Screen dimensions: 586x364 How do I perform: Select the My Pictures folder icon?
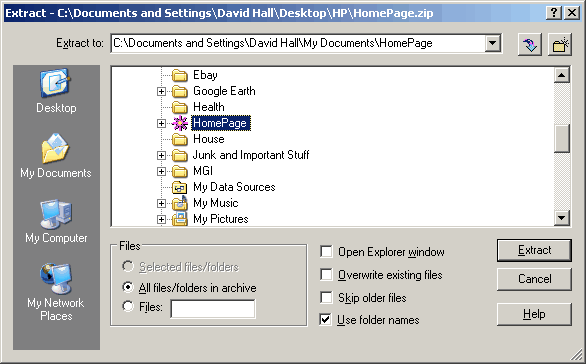[x=180, y=219]
